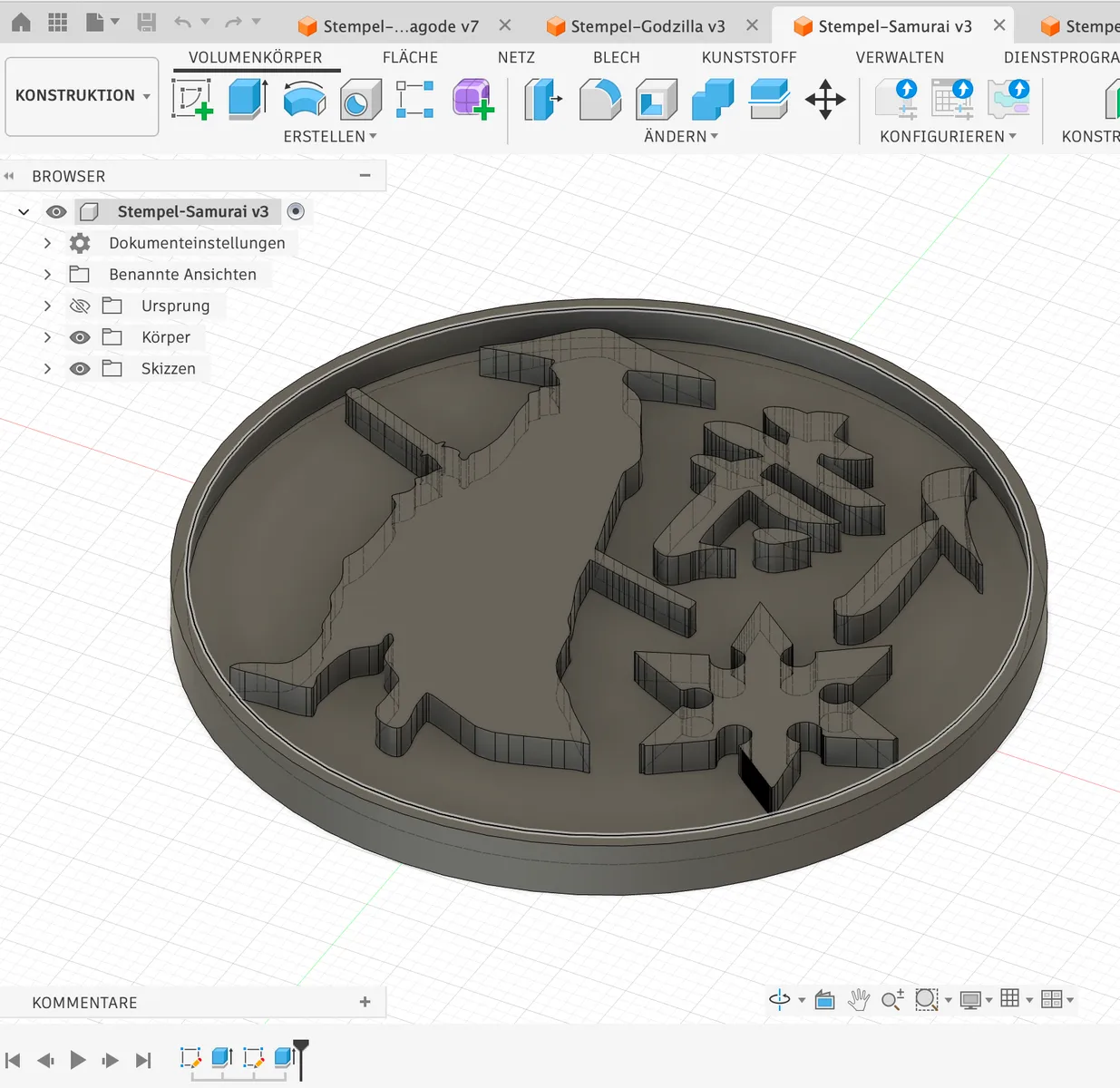The height and width of the screenshot is (1088, 1120).
Task: Hide browser with double-arrow icon
Action: click(x=9, y=176)
